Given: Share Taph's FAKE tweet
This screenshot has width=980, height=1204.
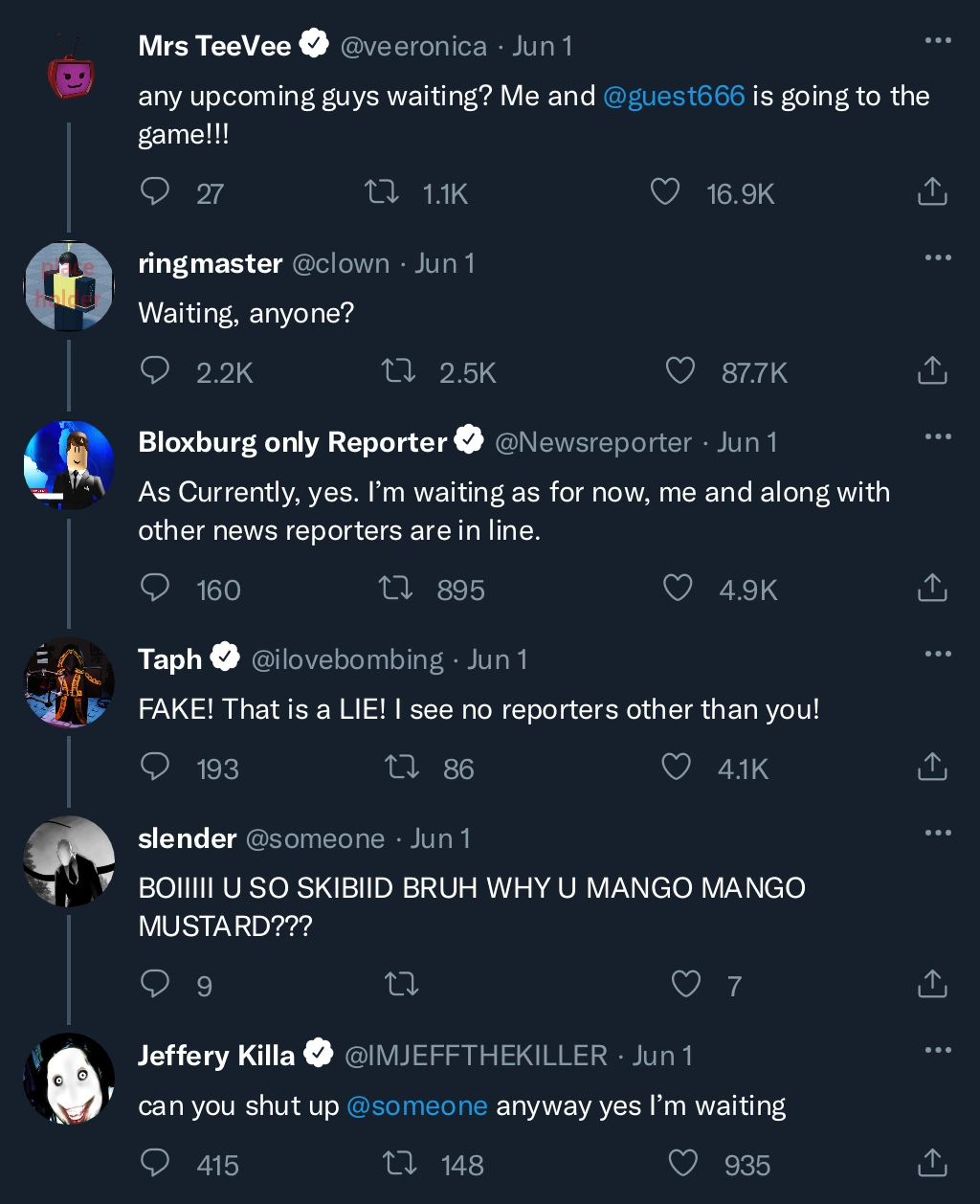Looking at the screenshot, I should pyautogui.click(x=932, y=767).
